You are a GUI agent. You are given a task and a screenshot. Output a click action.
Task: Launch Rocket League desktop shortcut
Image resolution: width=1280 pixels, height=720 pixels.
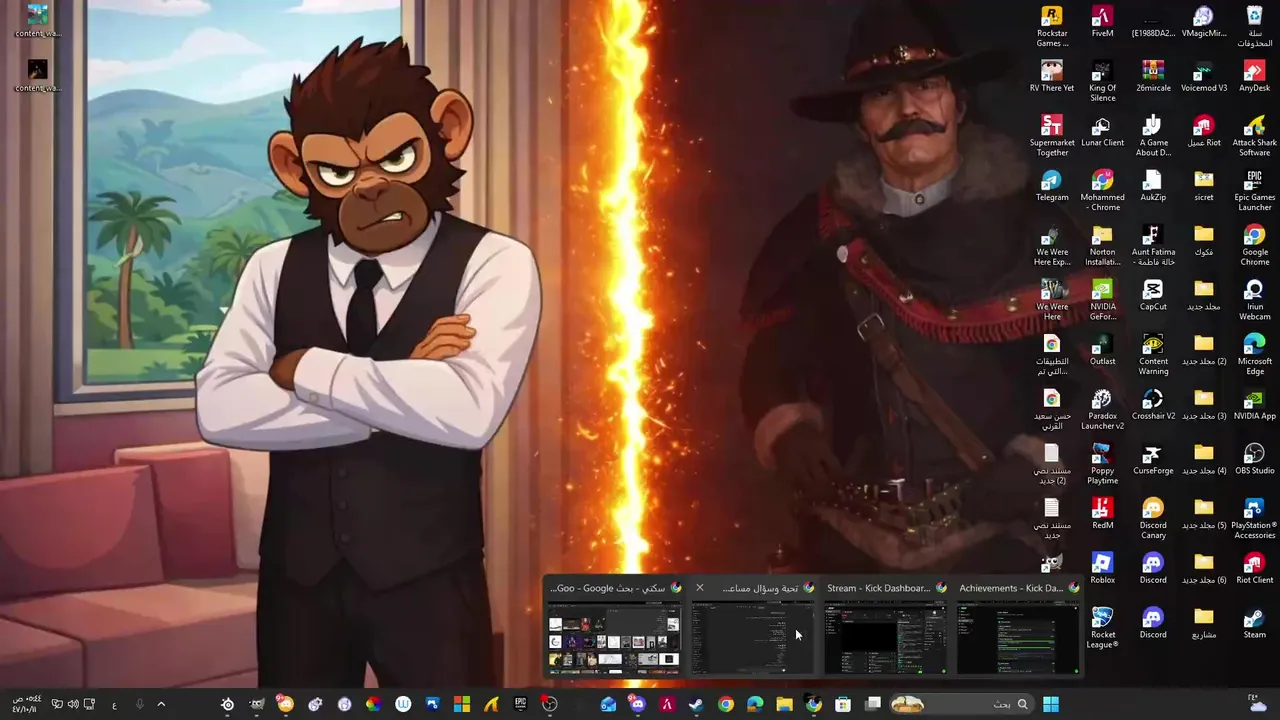1102,629
